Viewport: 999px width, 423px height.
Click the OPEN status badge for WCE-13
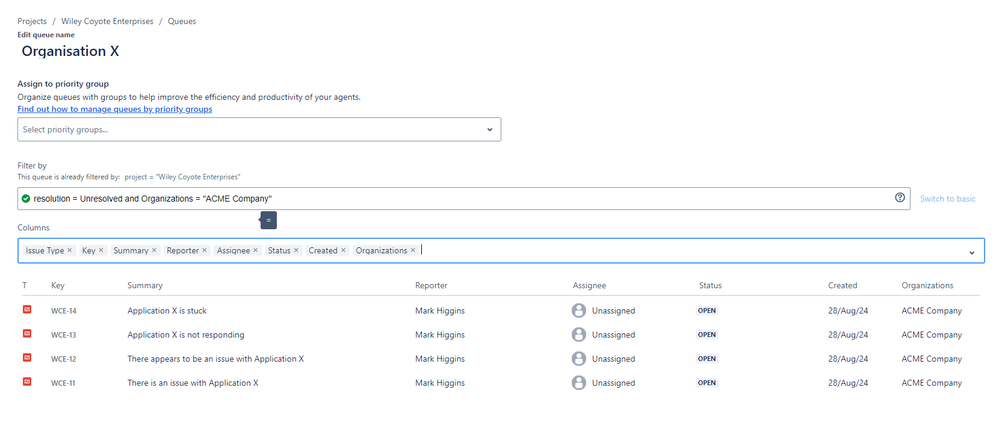pos(707,334)
